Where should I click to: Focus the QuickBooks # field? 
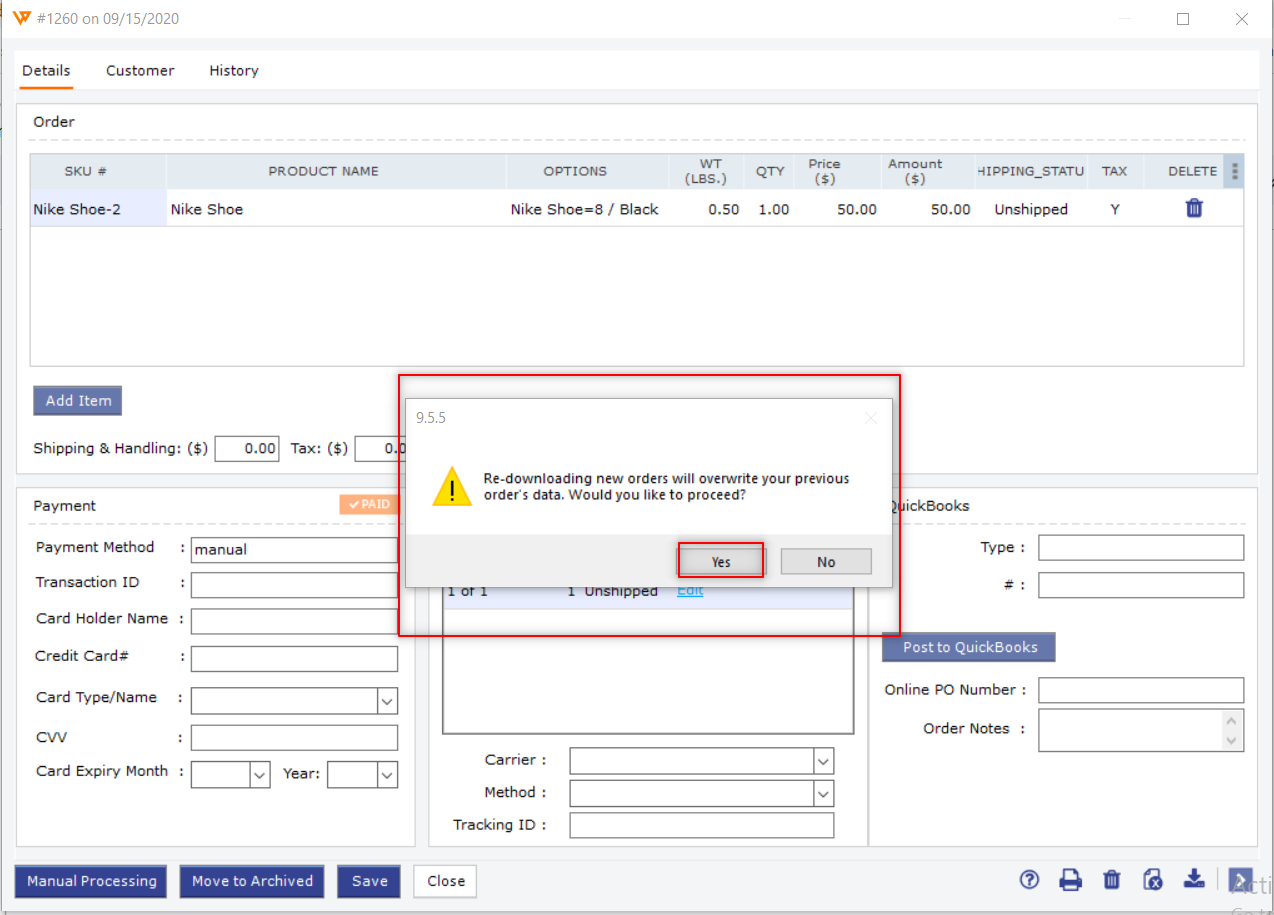pyautogui.click(x=1141, y=585)
